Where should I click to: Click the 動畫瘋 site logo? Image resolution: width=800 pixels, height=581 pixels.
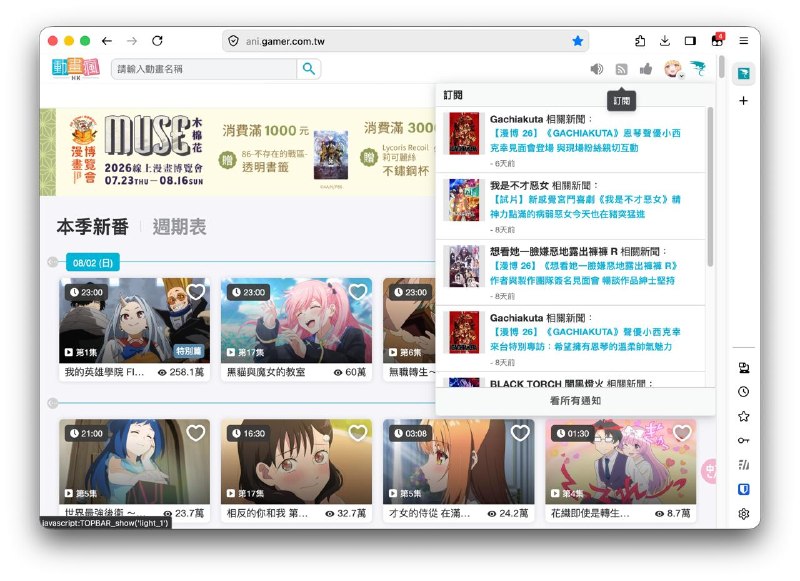pyautogui.click(x=76, y=68)
